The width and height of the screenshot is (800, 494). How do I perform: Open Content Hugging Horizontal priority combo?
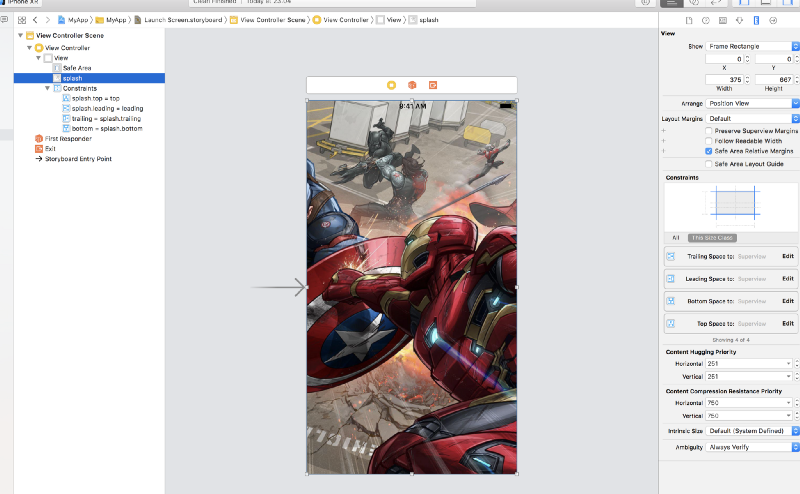[749, 364]
